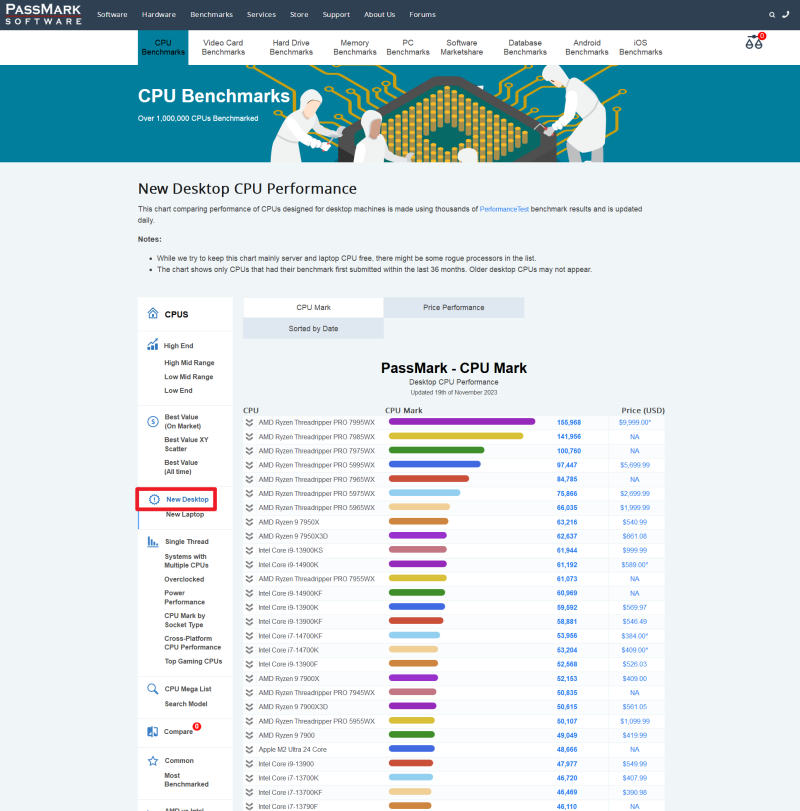The height and width of the screenshot is (811, 800).
Task: Open CPU Mark by Socket Type
Action: click(x=185, y=620)
